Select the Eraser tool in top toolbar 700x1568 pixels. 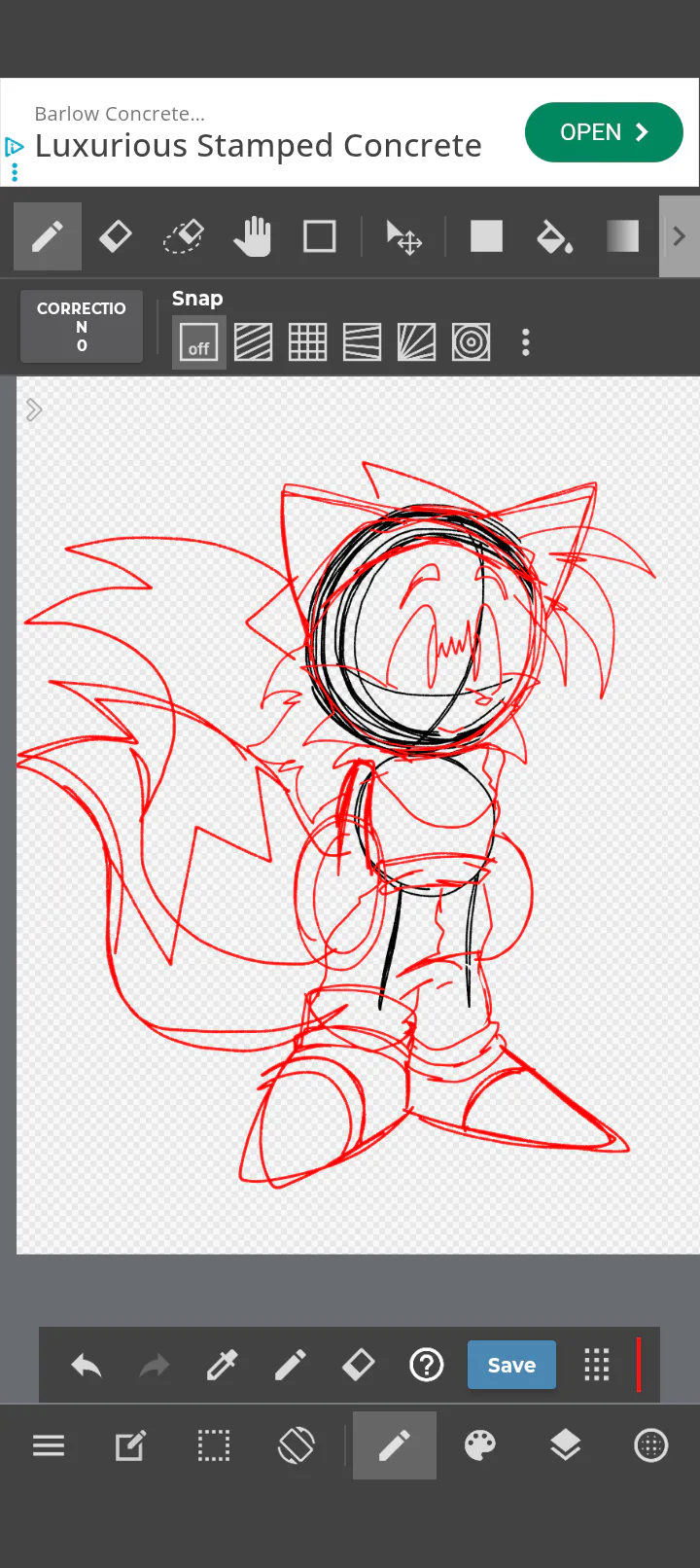(x=116, y=236)
